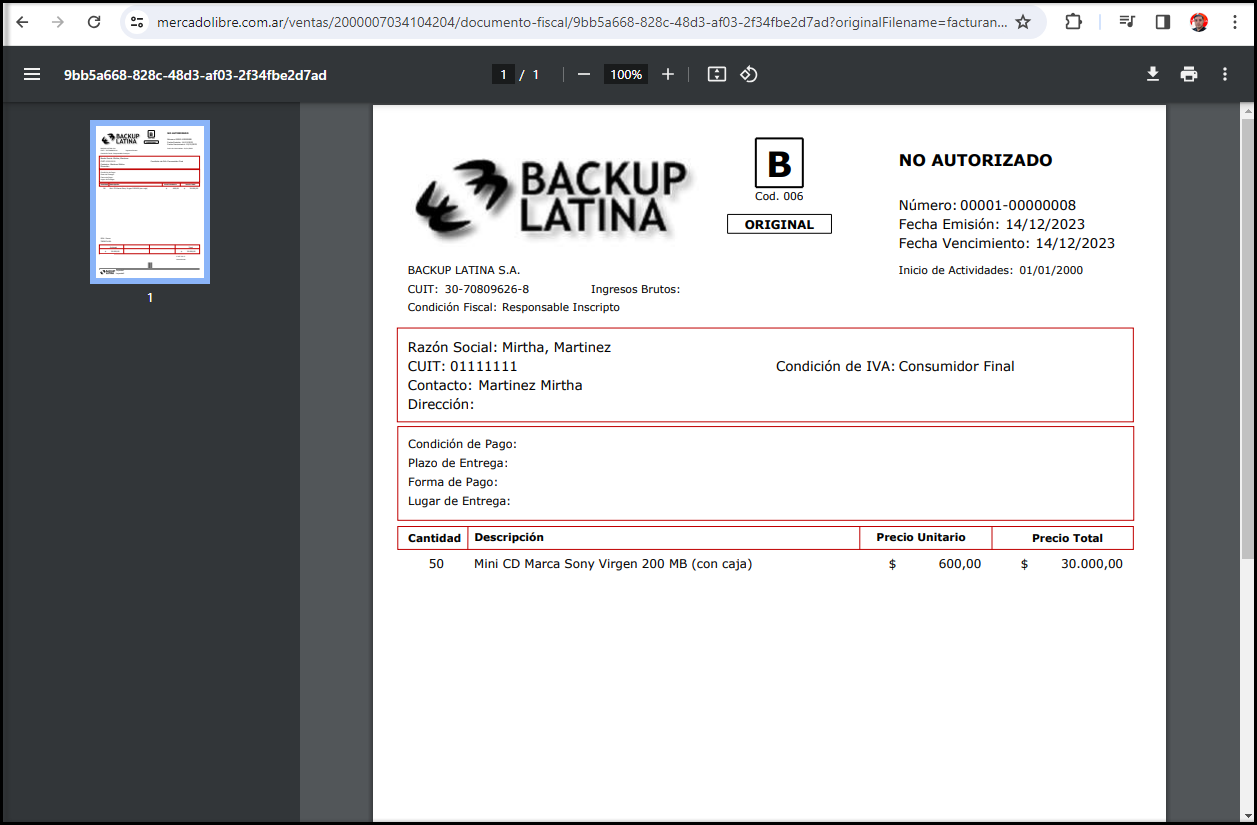The height and width of the screenshot is (825, 1257).
Task: Open the Chrome three-dot menu
Action: [1235, 22]
